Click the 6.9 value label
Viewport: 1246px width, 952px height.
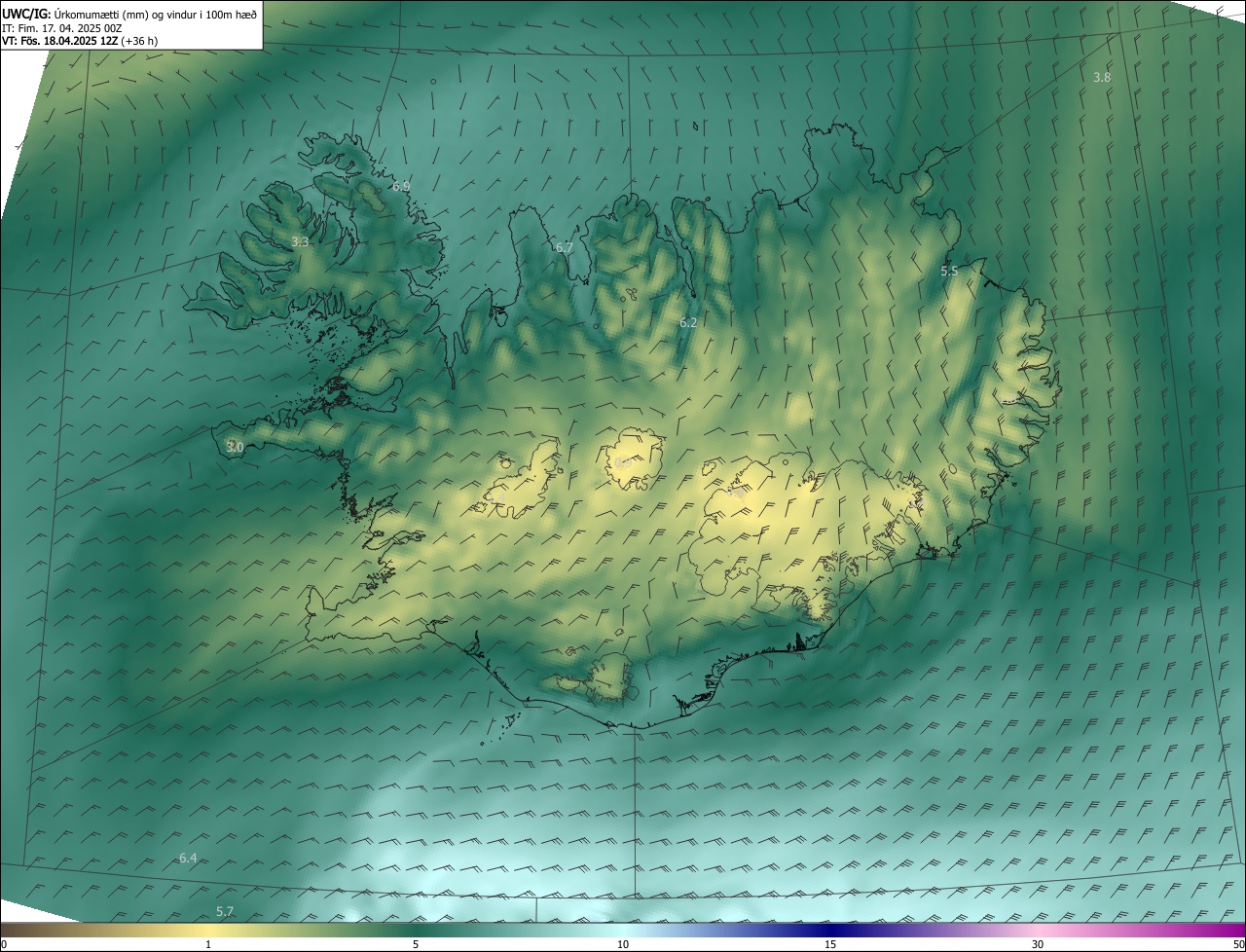click(x=401, y=186)
